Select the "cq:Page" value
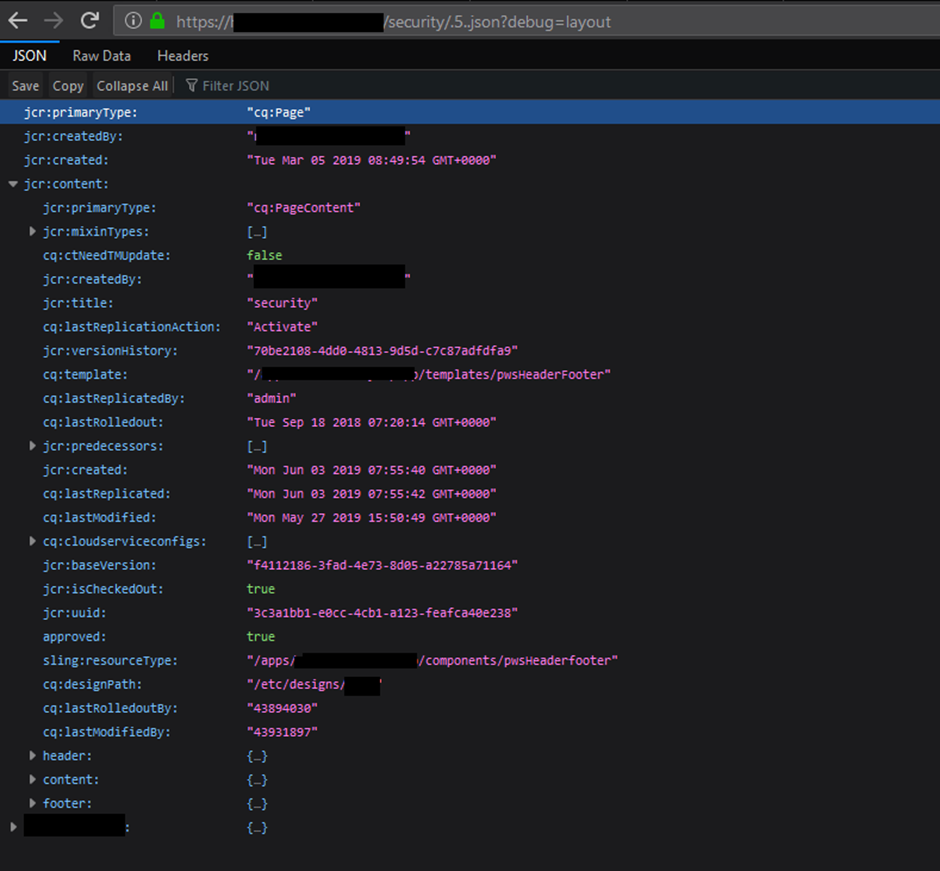This screenshot has height=871, width=940. [x=279, y=113]
